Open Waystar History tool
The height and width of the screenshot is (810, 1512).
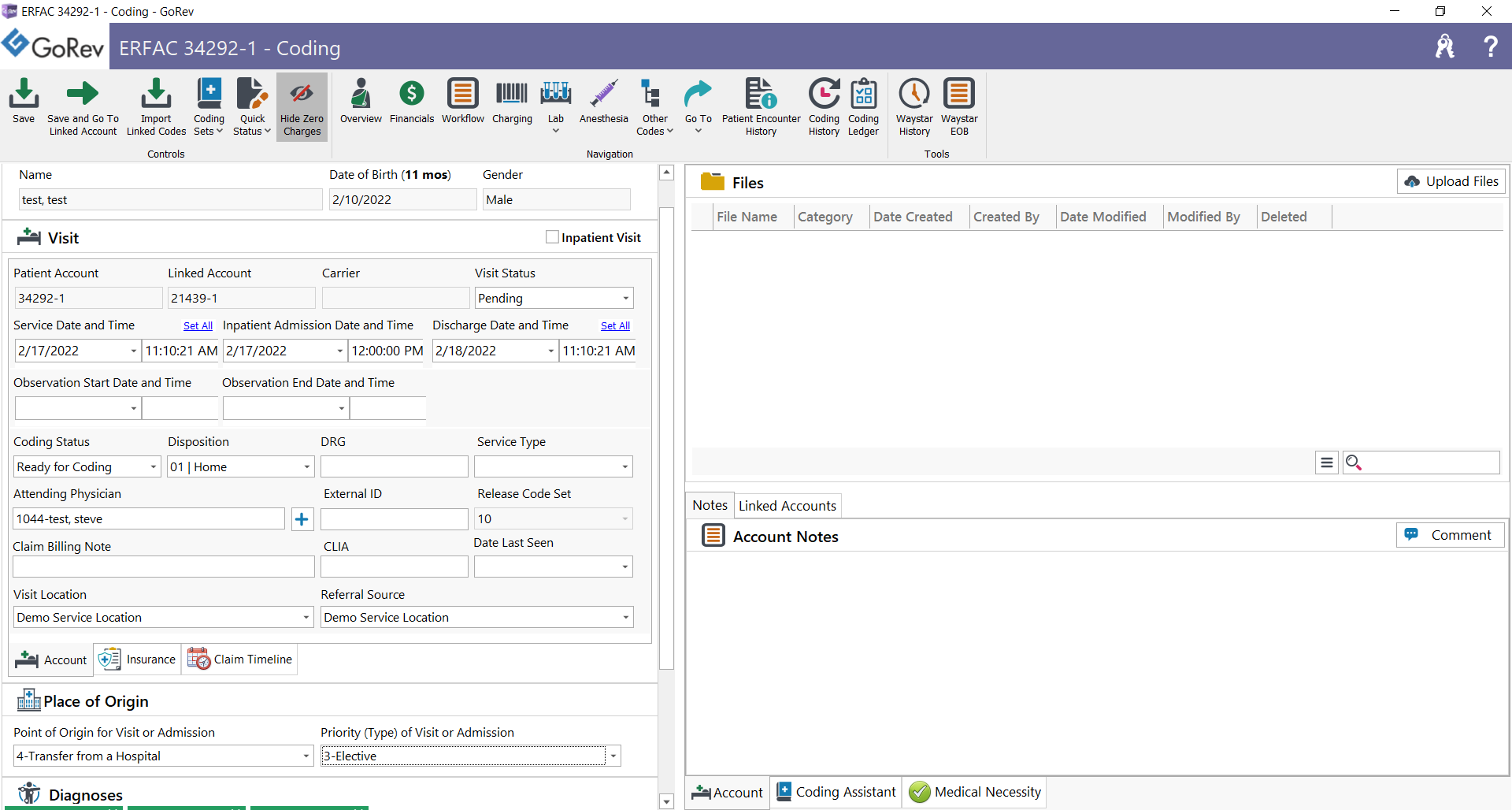[914, 107]
